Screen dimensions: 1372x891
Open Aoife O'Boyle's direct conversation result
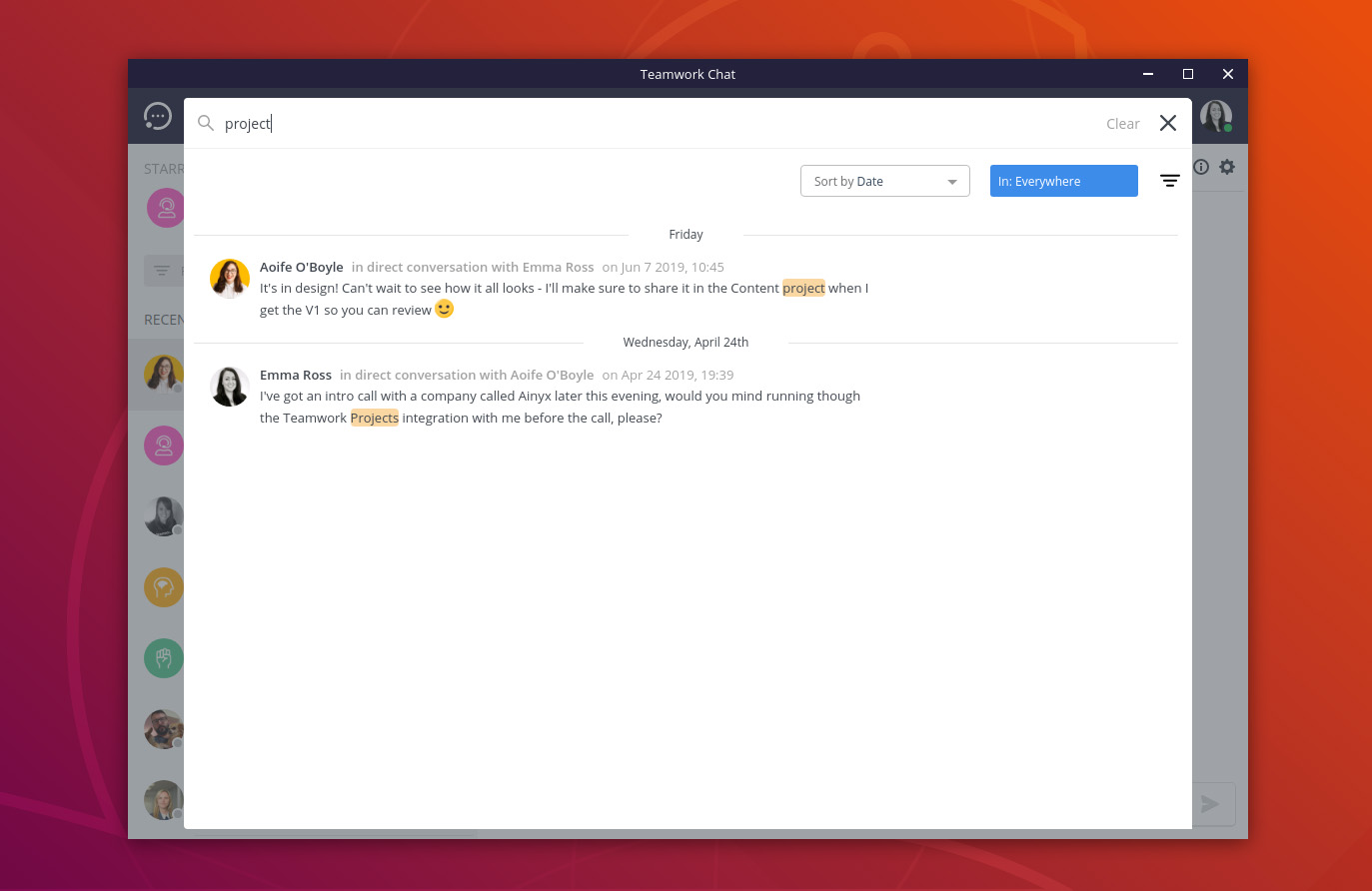click(302, 267)
